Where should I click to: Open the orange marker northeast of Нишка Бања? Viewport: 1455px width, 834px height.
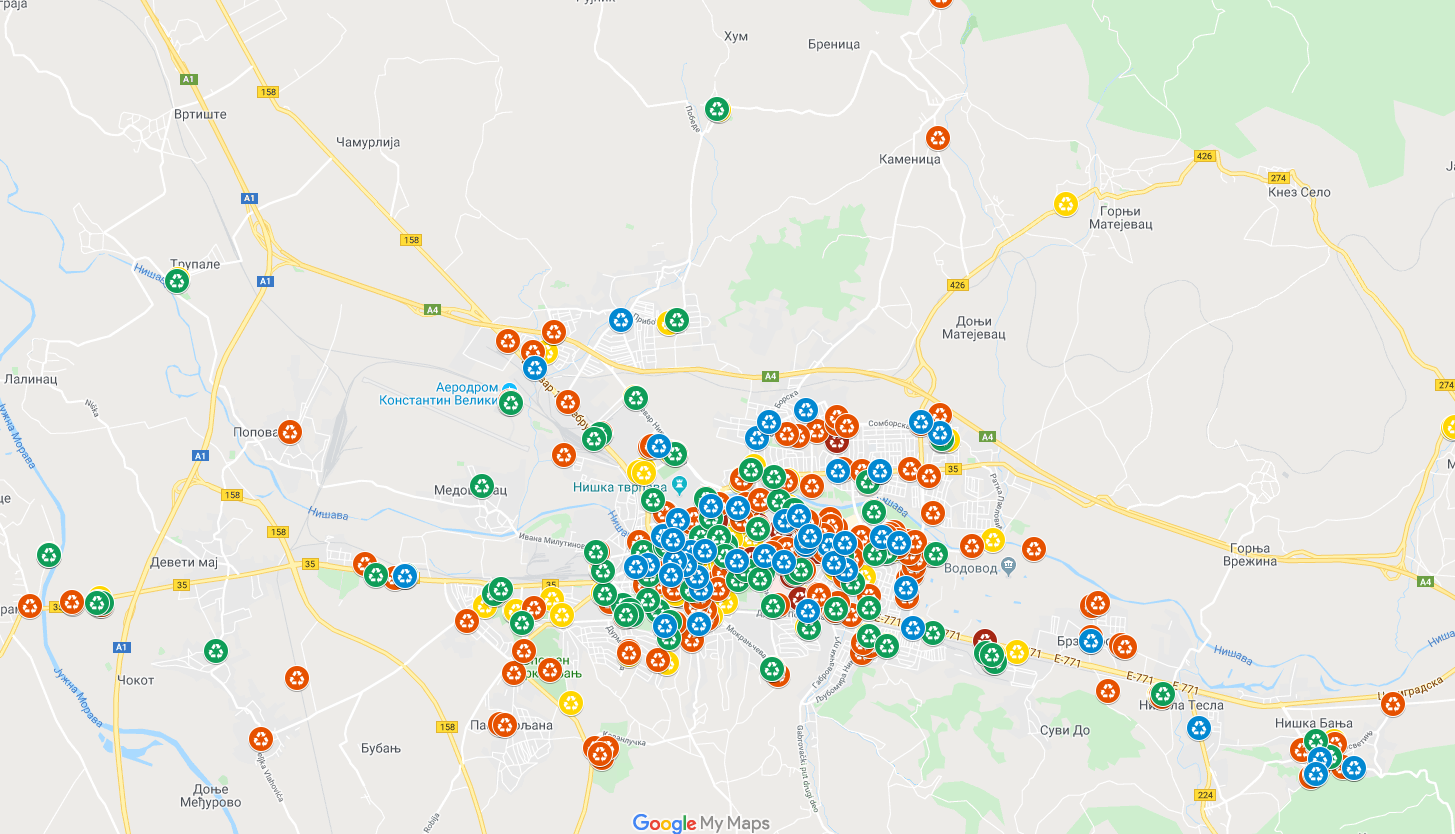click(1393, 703)
